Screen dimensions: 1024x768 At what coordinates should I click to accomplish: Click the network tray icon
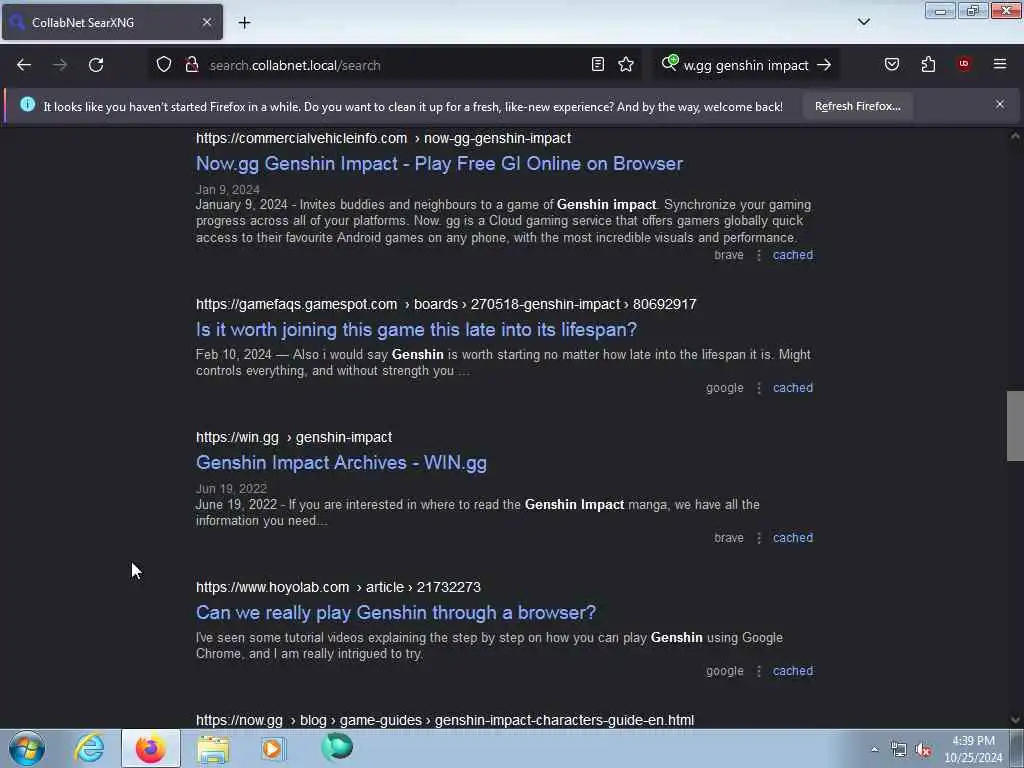899,750
